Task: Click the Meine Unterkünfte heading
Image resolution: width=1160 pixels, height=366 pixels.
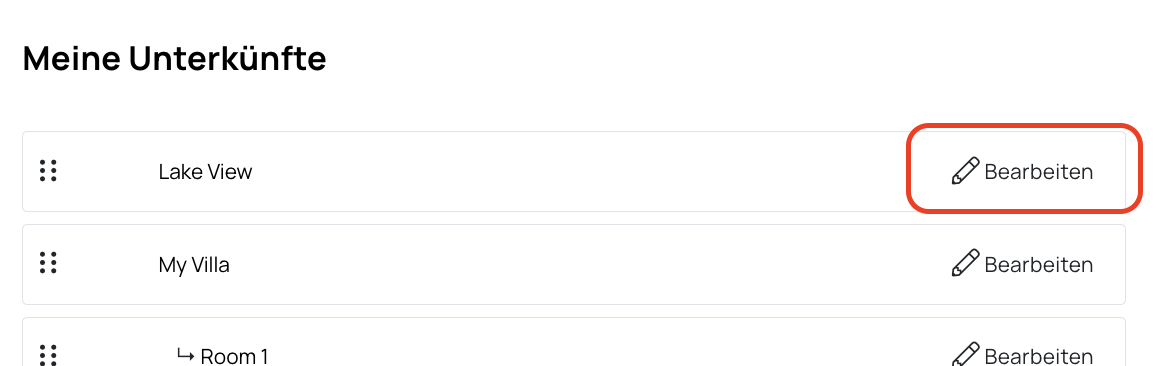Action: point(175,58)
